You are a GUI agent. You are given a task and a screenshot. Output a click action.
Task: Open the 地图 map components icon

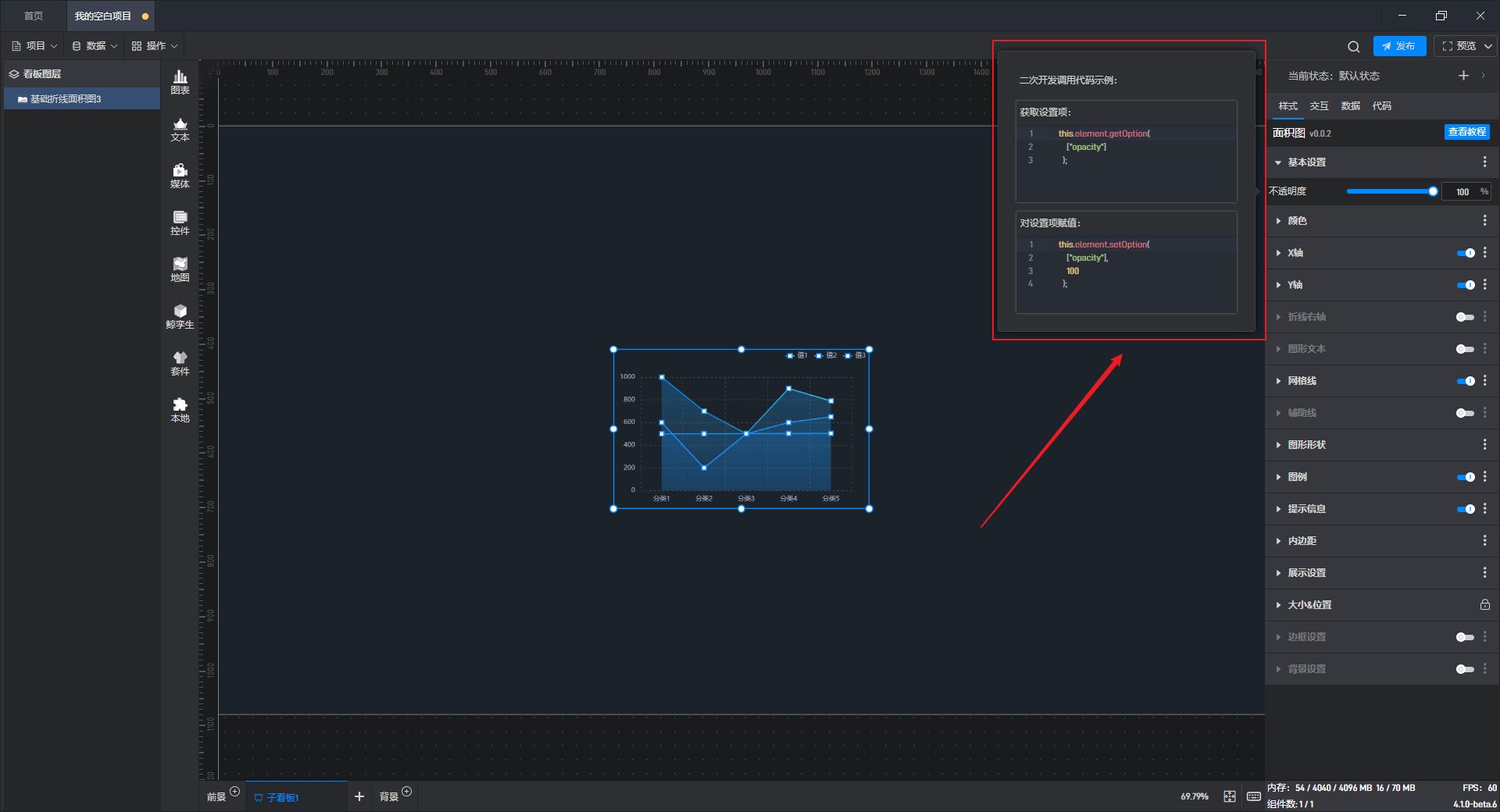180,269
